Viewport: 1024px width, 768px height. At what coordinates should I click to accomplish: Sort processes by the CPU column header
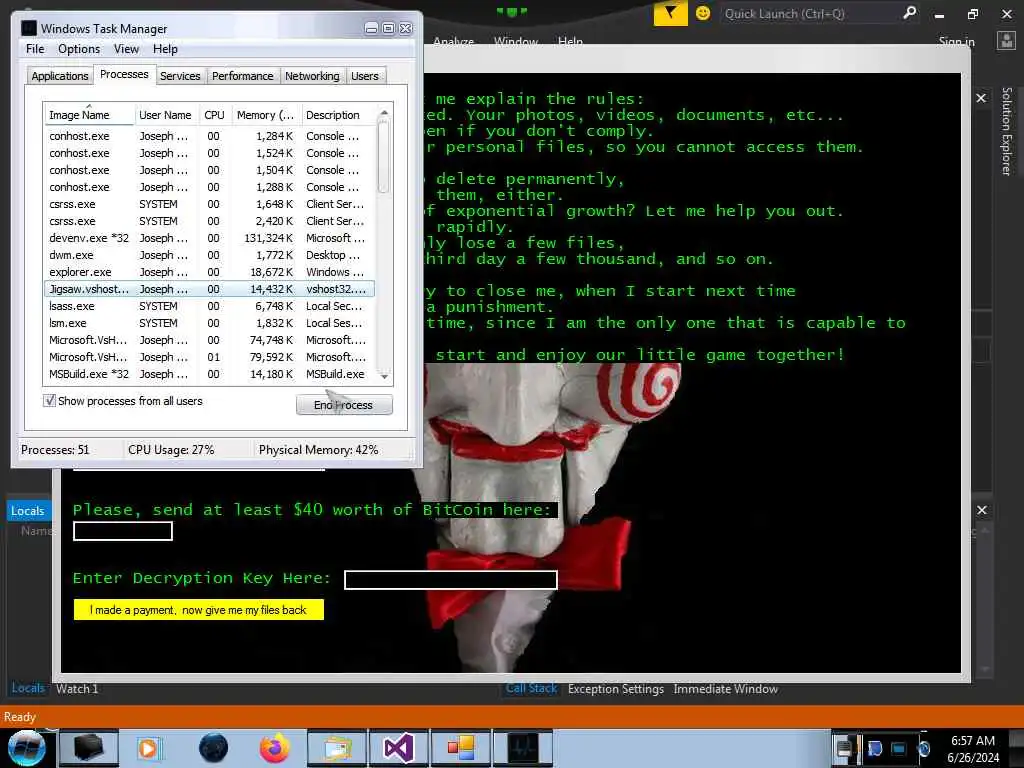214,115
